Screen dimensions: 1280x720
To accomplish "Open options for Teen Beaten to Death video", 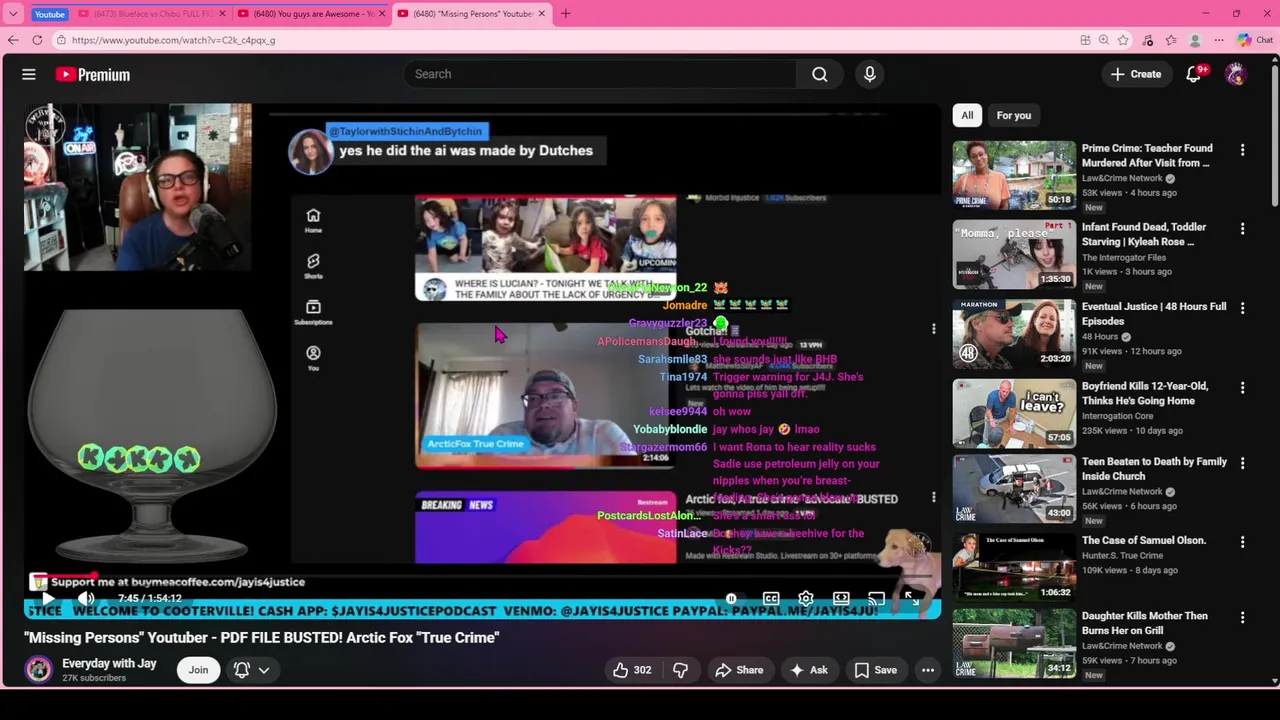I will point(1242,464).
